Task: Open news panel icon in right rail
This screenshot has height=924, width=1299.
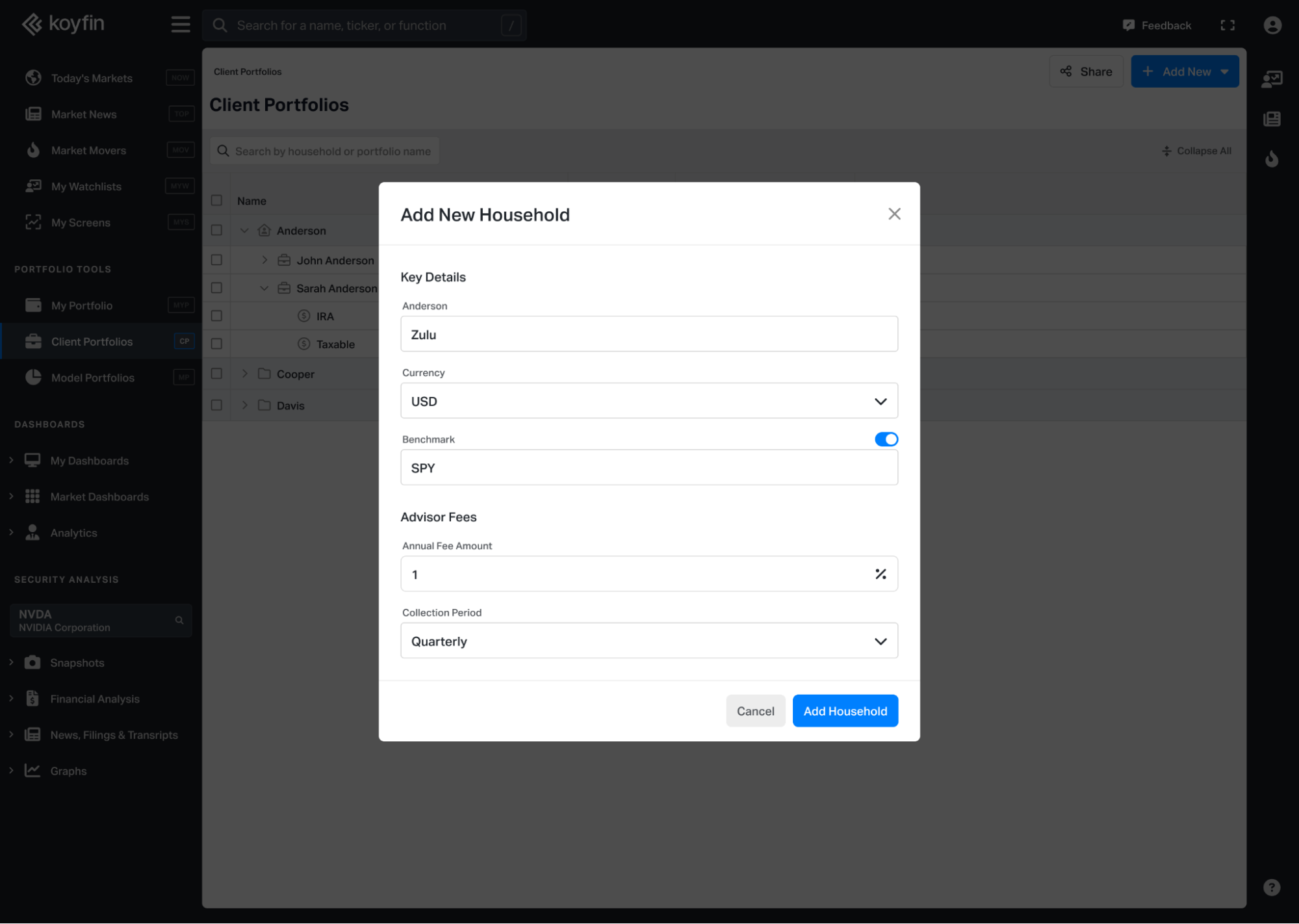Action: coord(1271,119)
